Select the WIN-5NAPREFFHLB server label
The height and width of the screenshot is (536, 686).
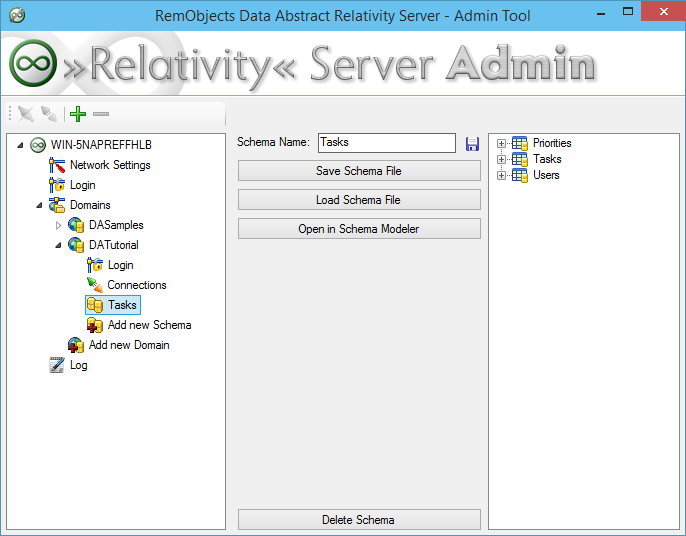pyautogui.click(x=101, y=145)
